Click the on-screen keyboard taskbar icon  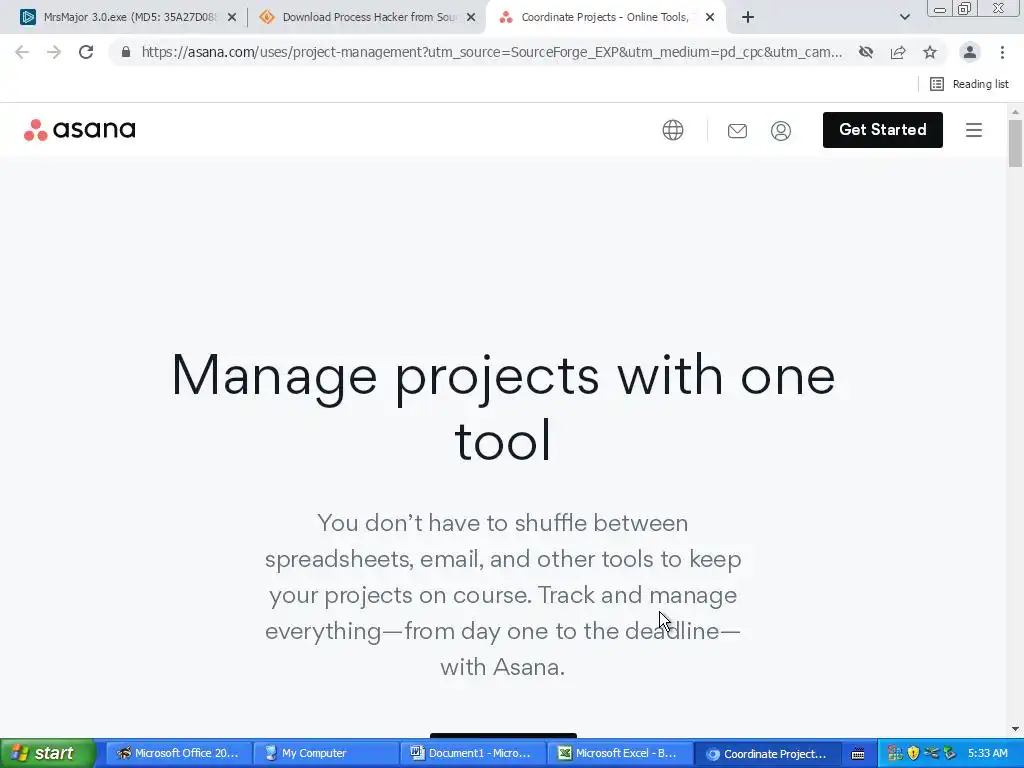[x=858, y=754]
